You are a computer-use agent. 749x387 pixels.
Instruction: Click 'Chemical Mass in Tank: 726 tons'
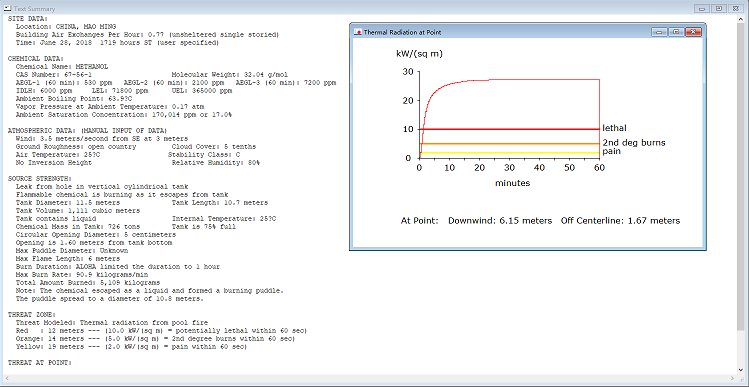78,227
